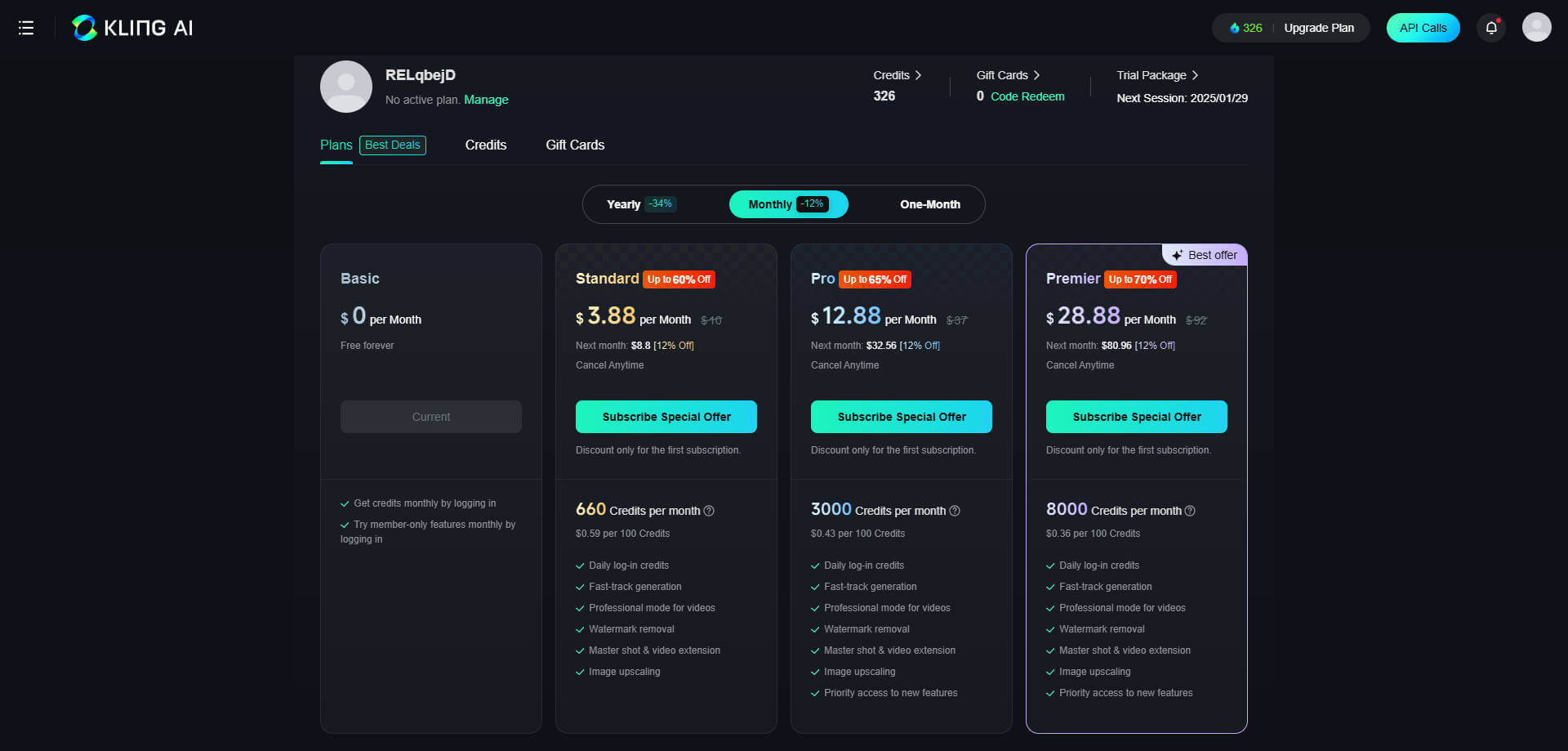Click the Premier $28.88 price
Image resolution: width=1568 pixels, height=751 pixels.
click(x=1083, y=316)
